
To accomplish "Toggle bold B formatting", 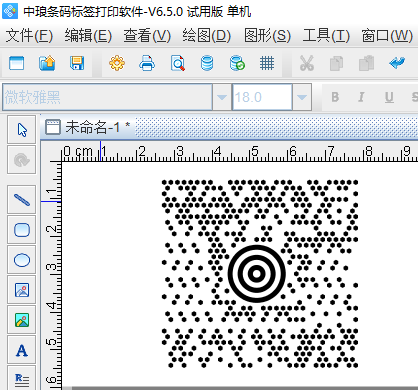I will coord(335,97).
